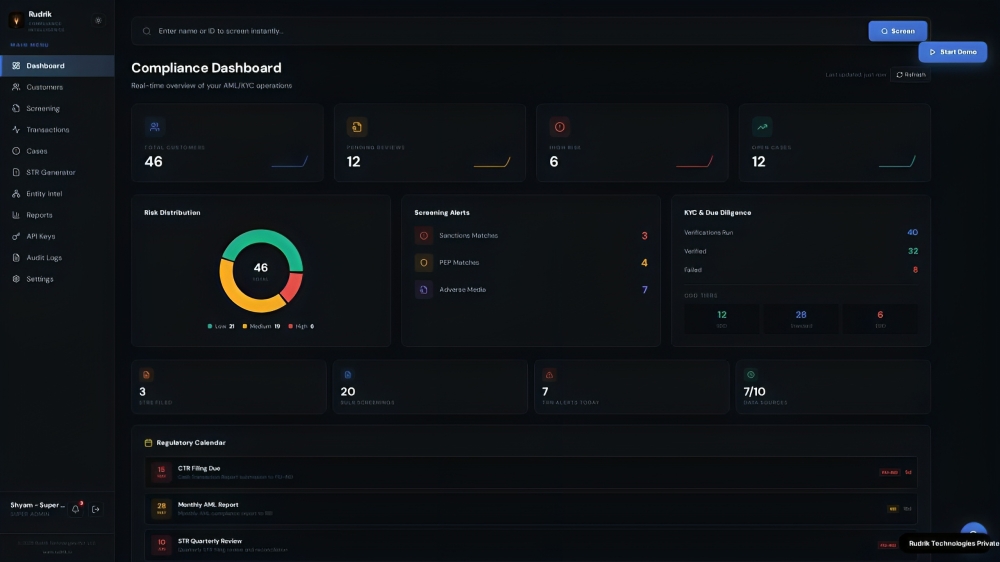Click the date badge 10 for STR Review
Screen dimensions: 1000x562
point(161,545)
